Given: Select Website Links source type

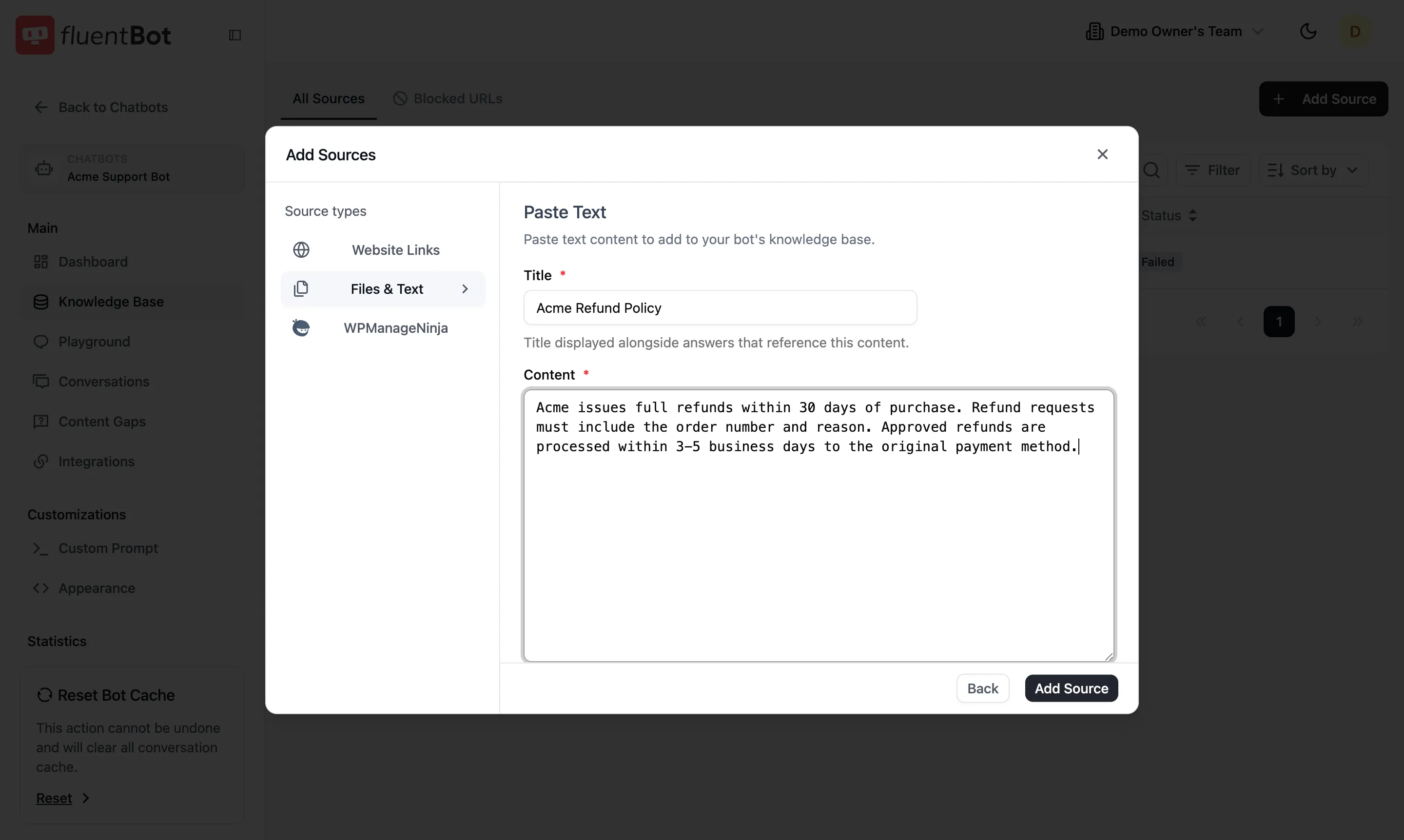Looking at the screenshot, I should point(384,249).
